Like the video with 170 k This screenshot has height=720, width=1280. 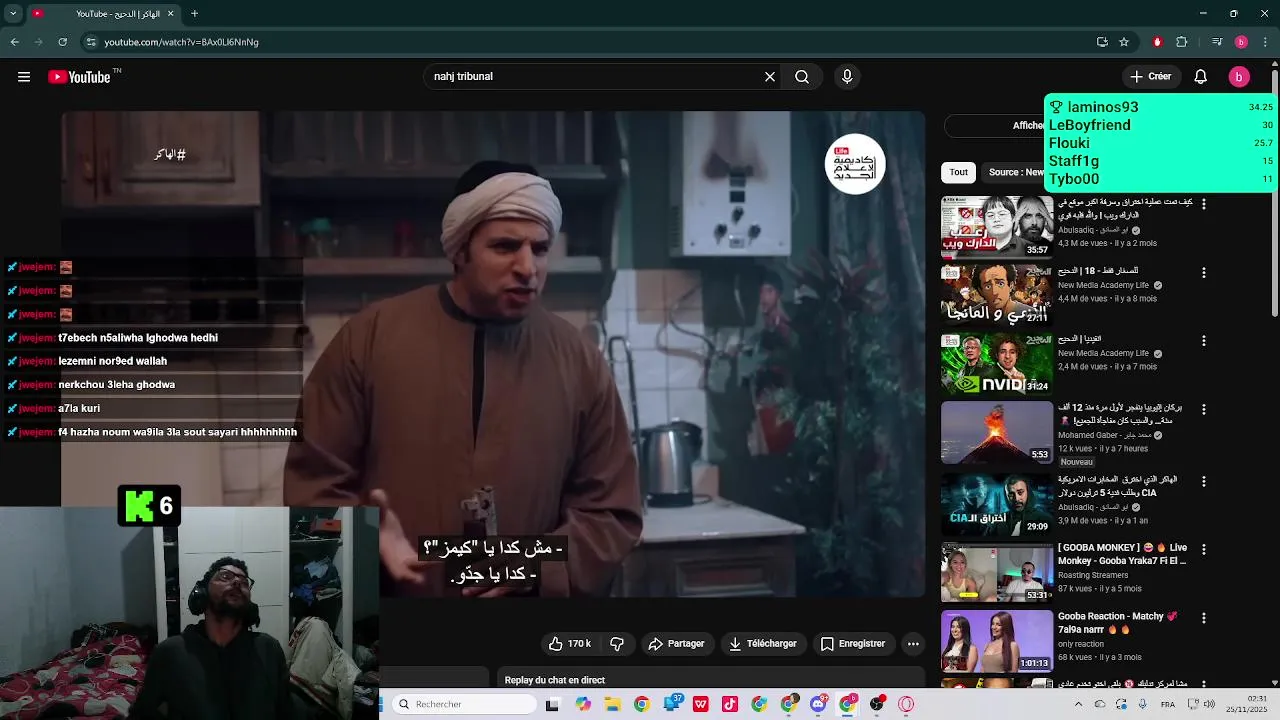(x=570, y=644)
